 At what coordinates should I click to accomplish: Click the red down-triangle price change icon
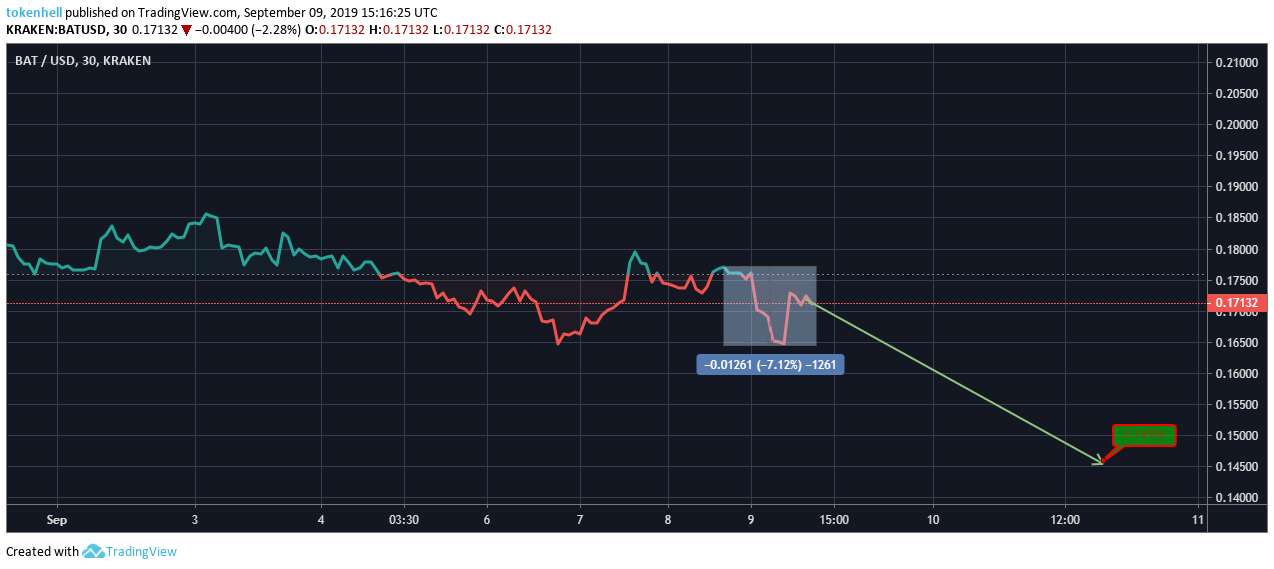[186, 30]
